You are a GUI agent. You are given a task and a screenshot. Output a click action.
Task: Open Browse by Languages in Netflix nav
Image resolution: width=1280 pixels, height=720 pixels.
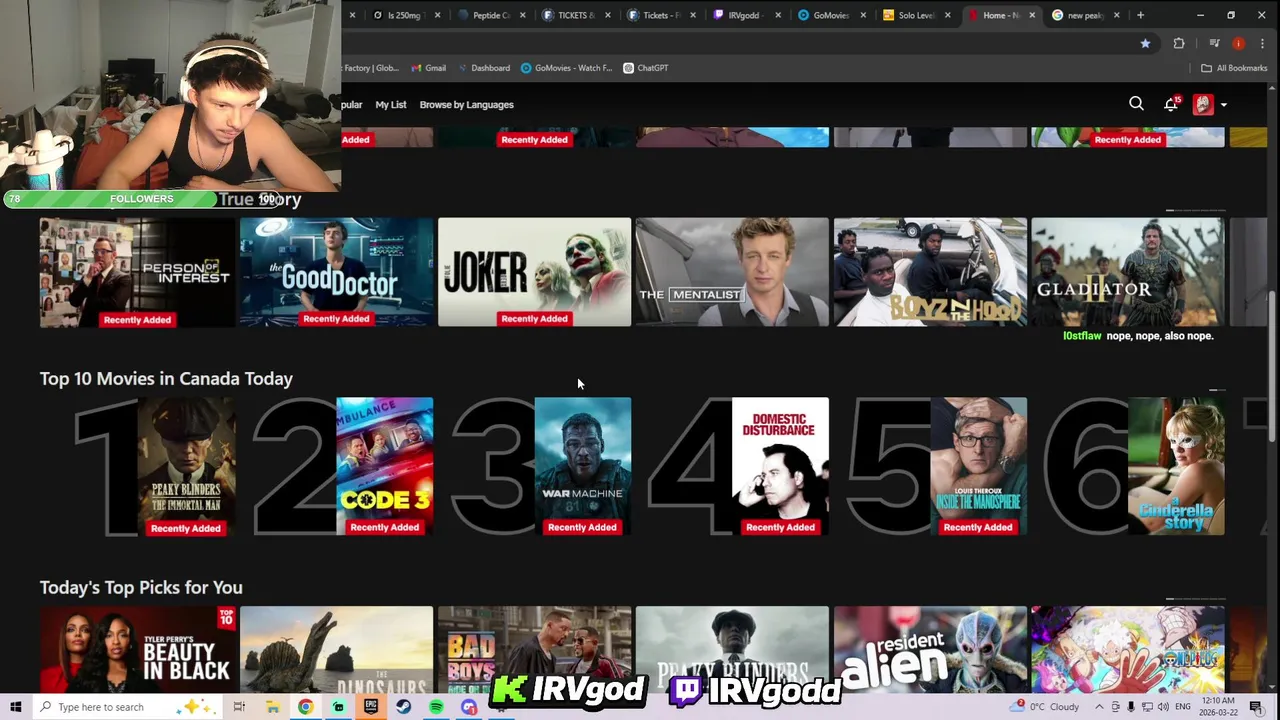466,104
